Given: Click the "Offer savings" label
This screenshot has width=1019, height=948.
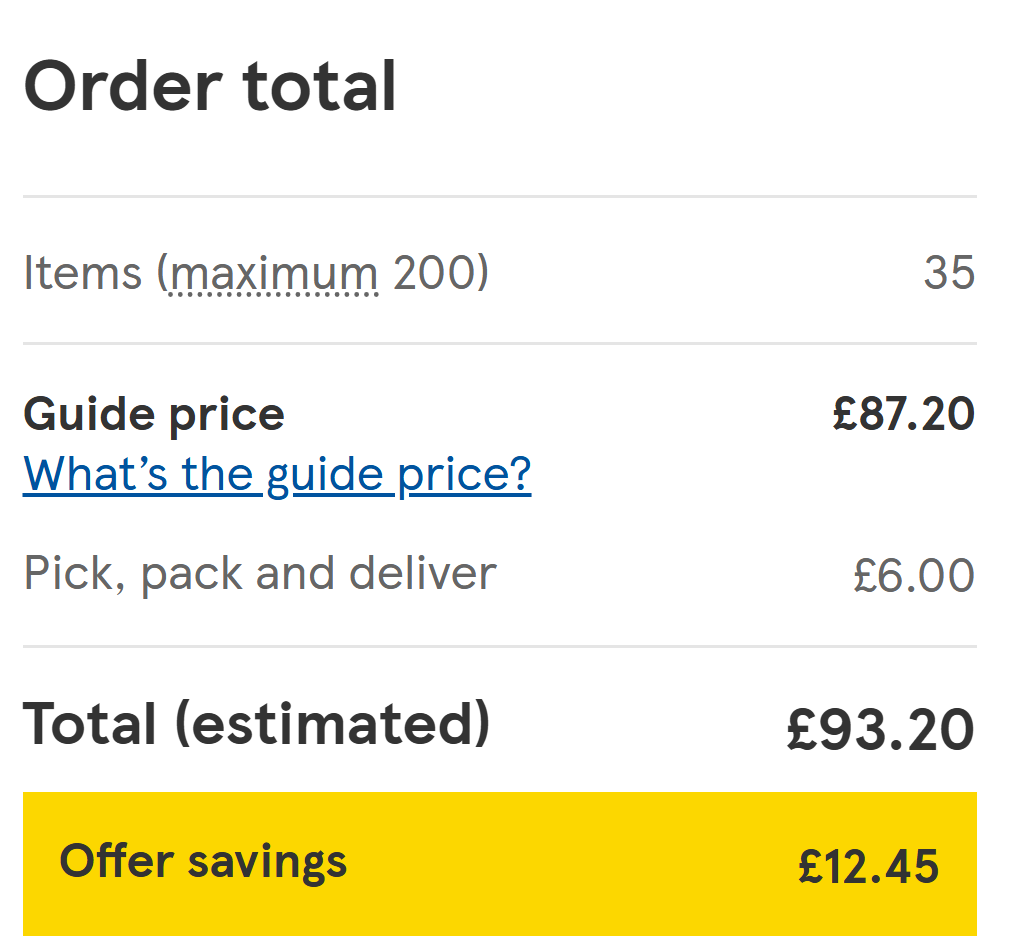Looking at the screenshot, I should tap(203, 862).
